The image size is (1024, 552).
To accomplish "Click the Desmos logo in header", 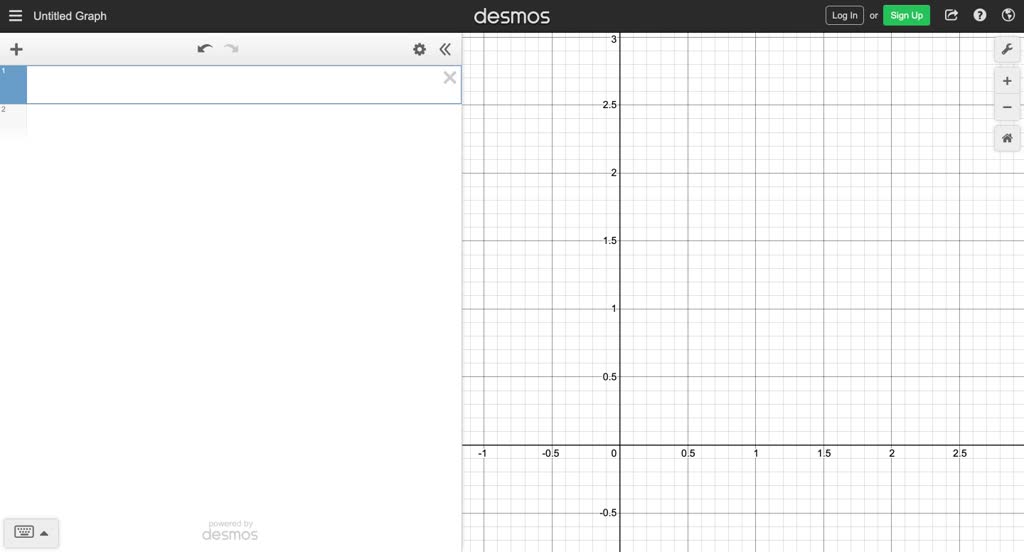I will tap(512, 16).
